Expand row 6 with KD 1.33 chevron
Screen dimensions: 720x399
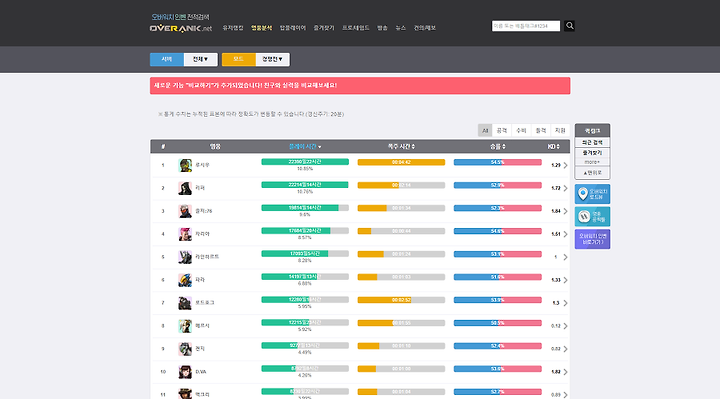[x=565, y=280]
